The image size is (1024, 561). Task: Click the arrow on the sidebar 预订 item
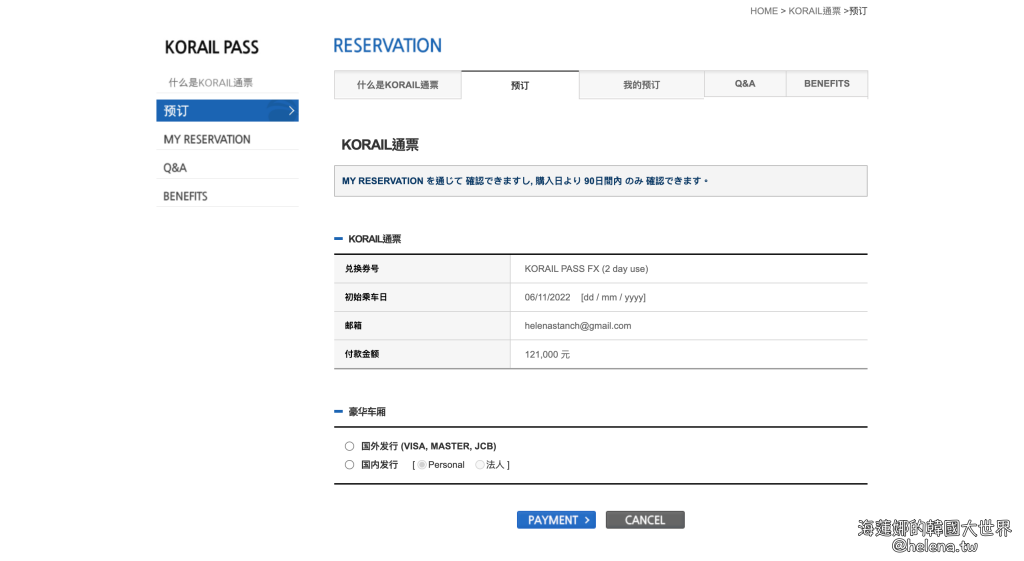point(291,111)
